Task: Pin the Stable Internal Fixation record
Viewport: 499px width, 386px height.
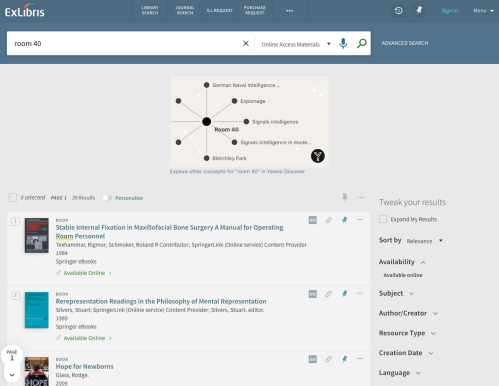Action: click(344, 220)
